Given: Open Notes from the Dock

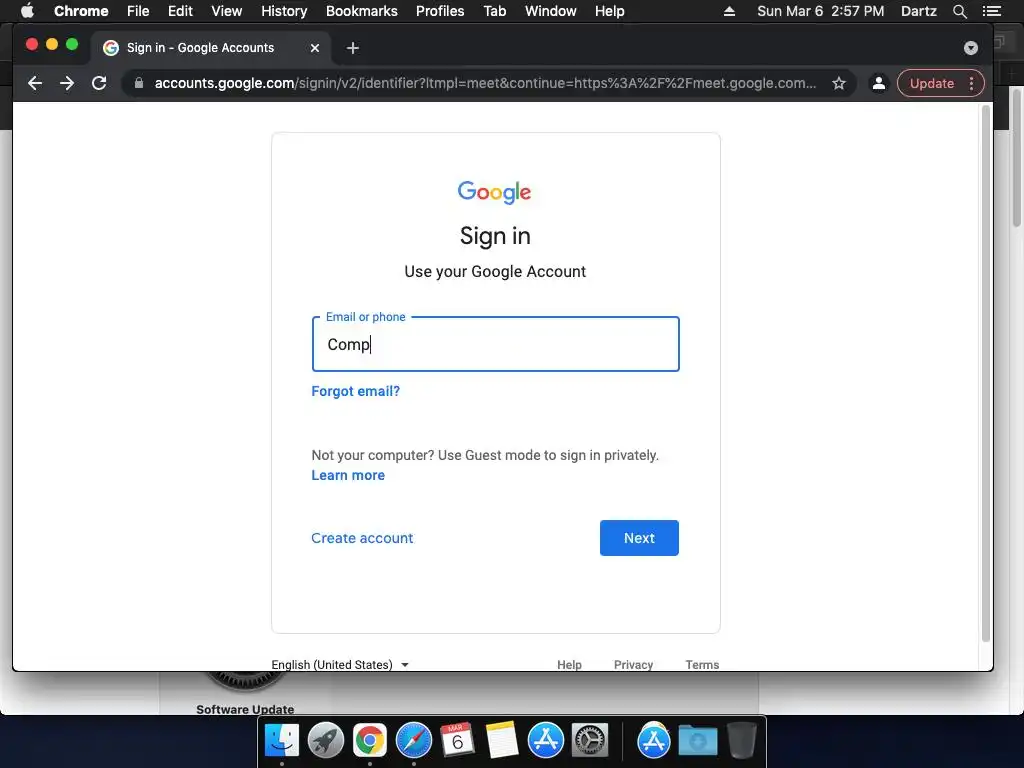Looking at the screenshot, I should coord(502,740).
